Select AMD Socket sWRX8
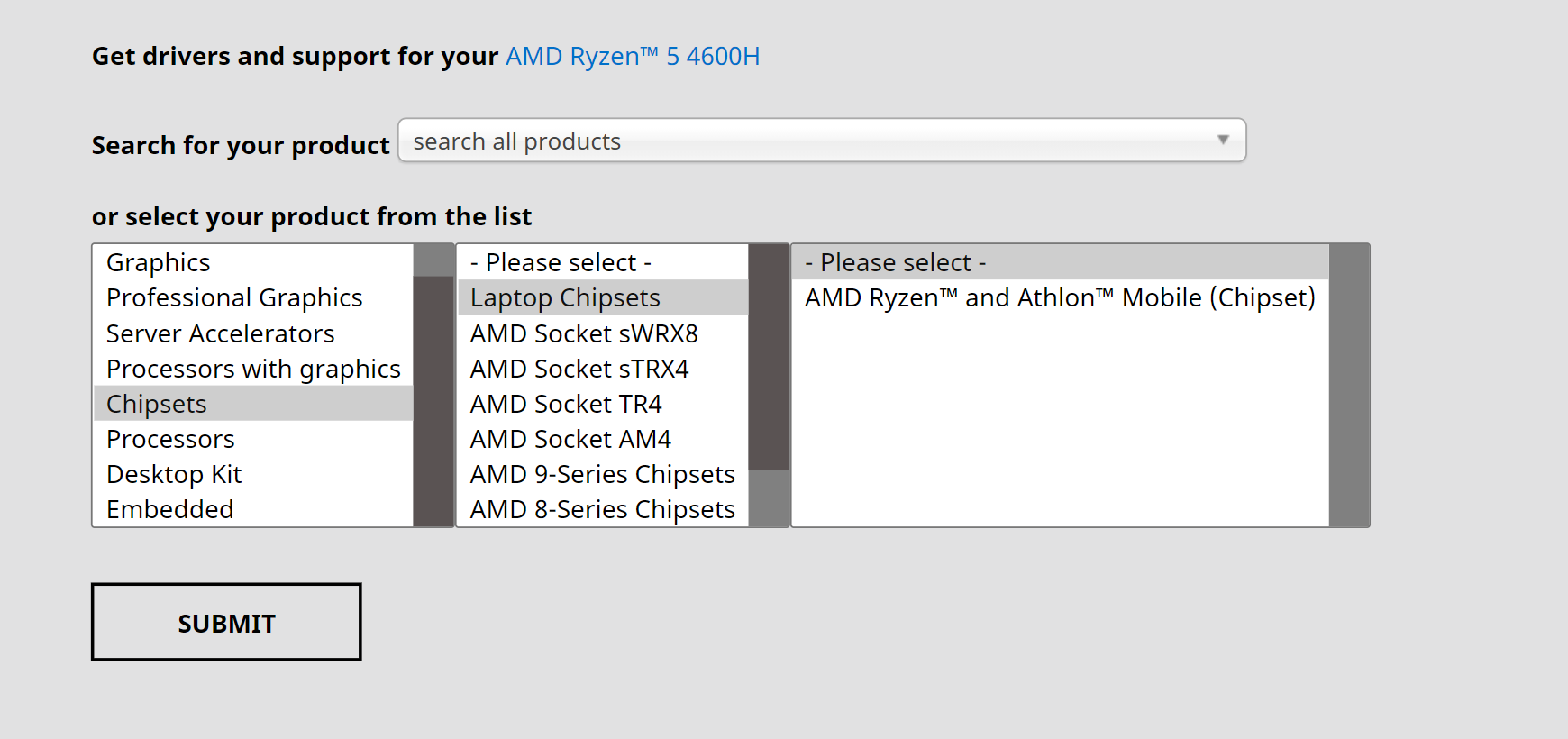1568x739 pixels. click(x=603, y=333)
